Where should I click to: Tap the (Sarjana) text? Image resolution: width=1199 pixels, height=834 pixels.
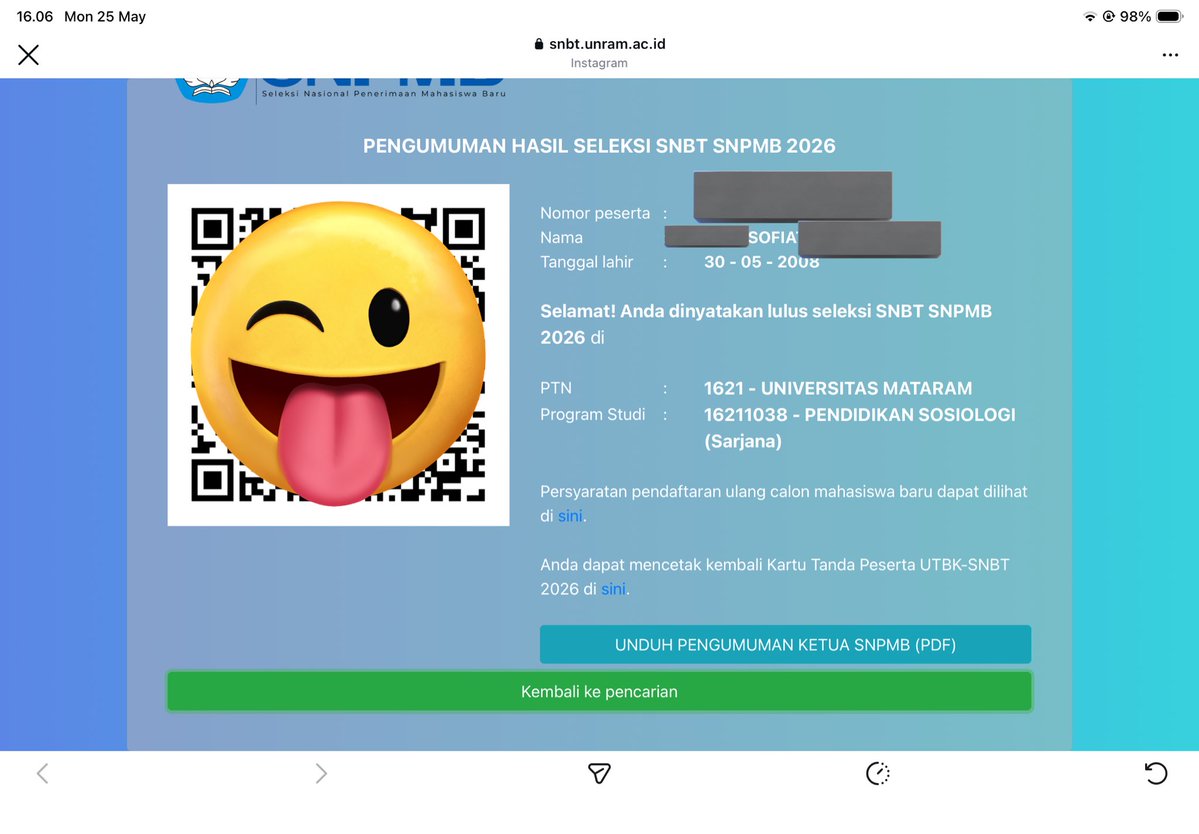coord(742,442)
